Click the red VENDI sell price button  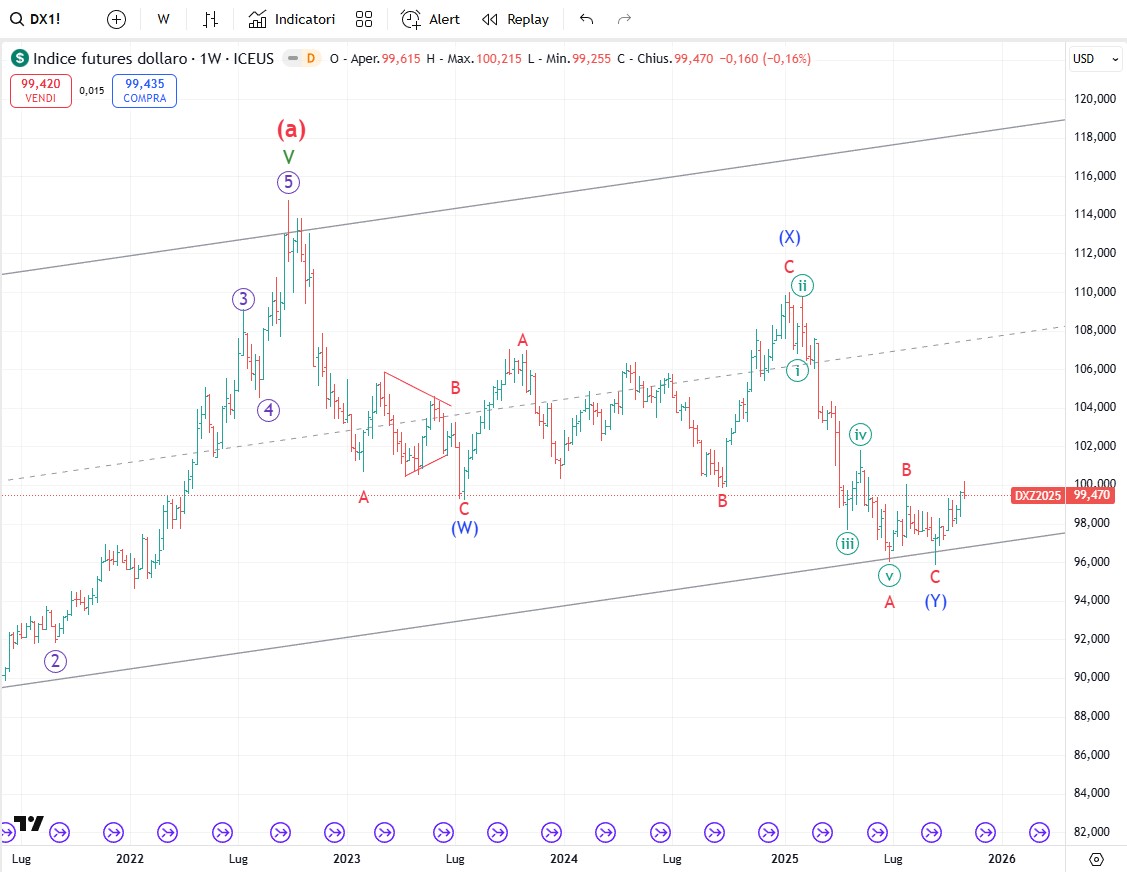click(x=41, y=91)
